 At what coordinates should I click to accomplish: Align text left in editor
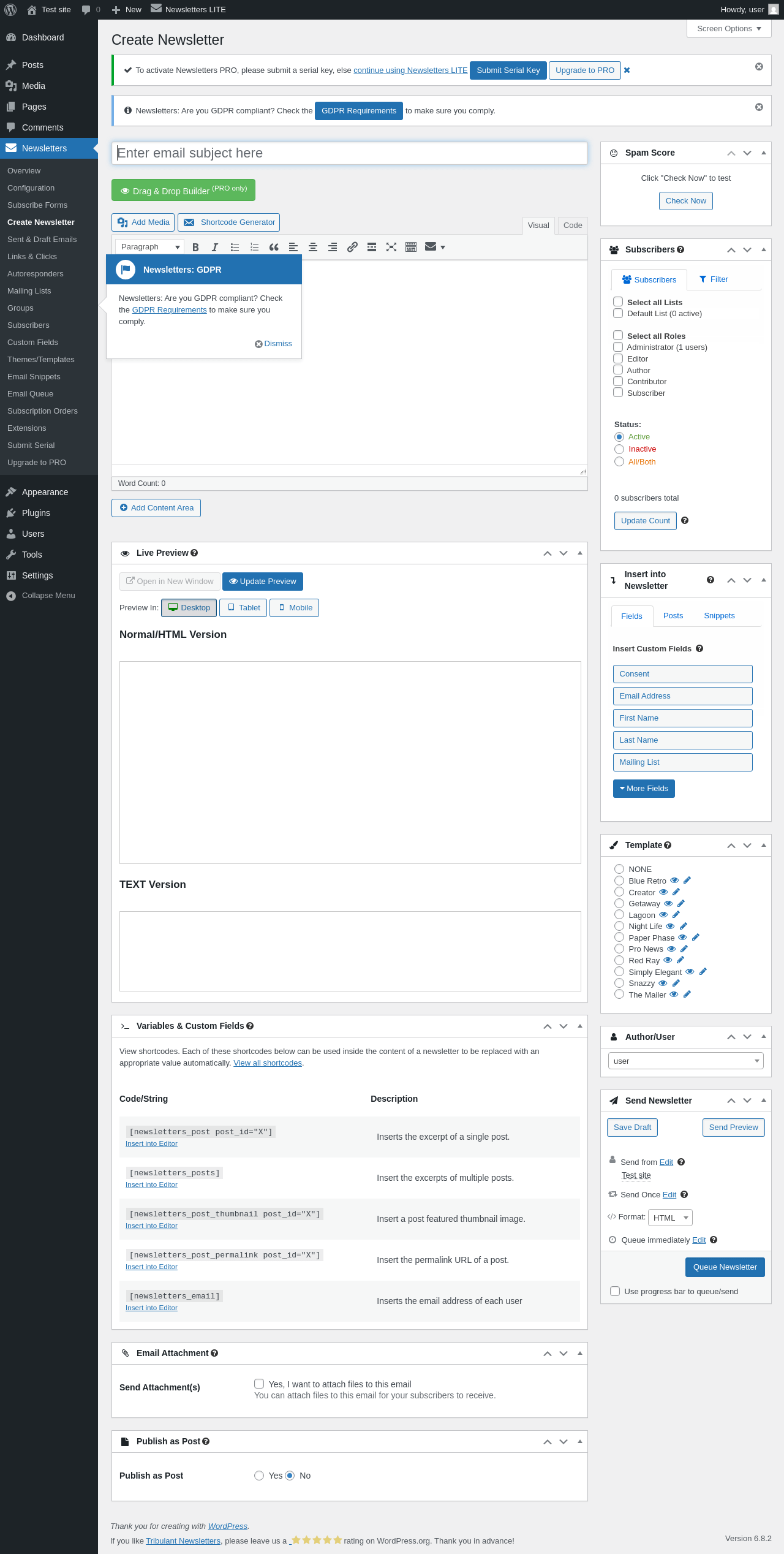[293, 247]
